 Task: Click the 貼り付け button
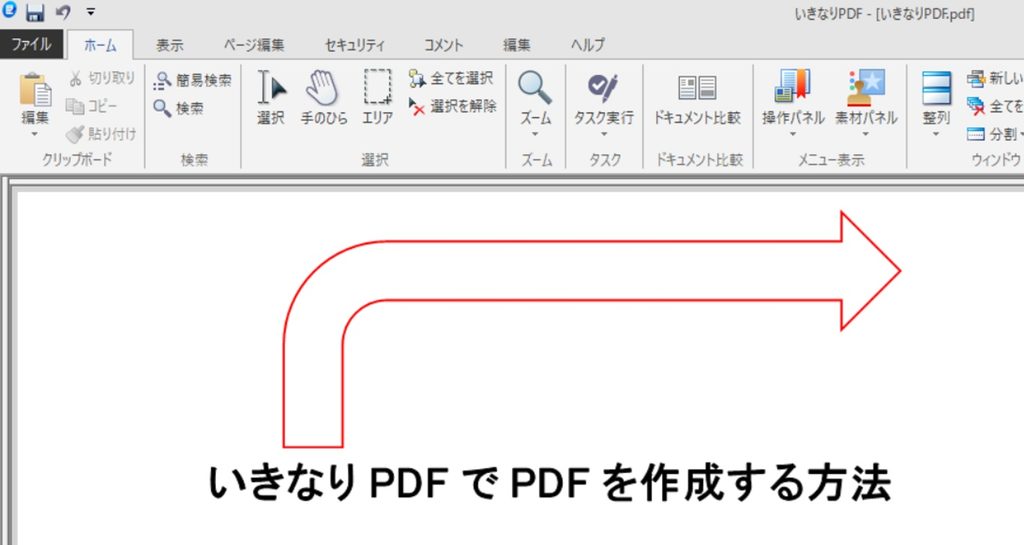(x=101, y=134)
